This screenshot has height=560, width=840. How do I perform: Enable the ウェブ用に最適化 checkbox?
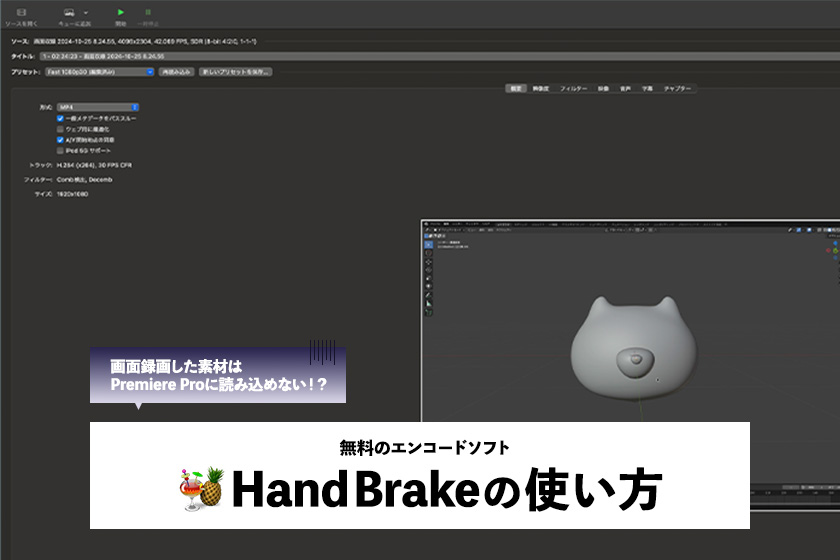60,129
